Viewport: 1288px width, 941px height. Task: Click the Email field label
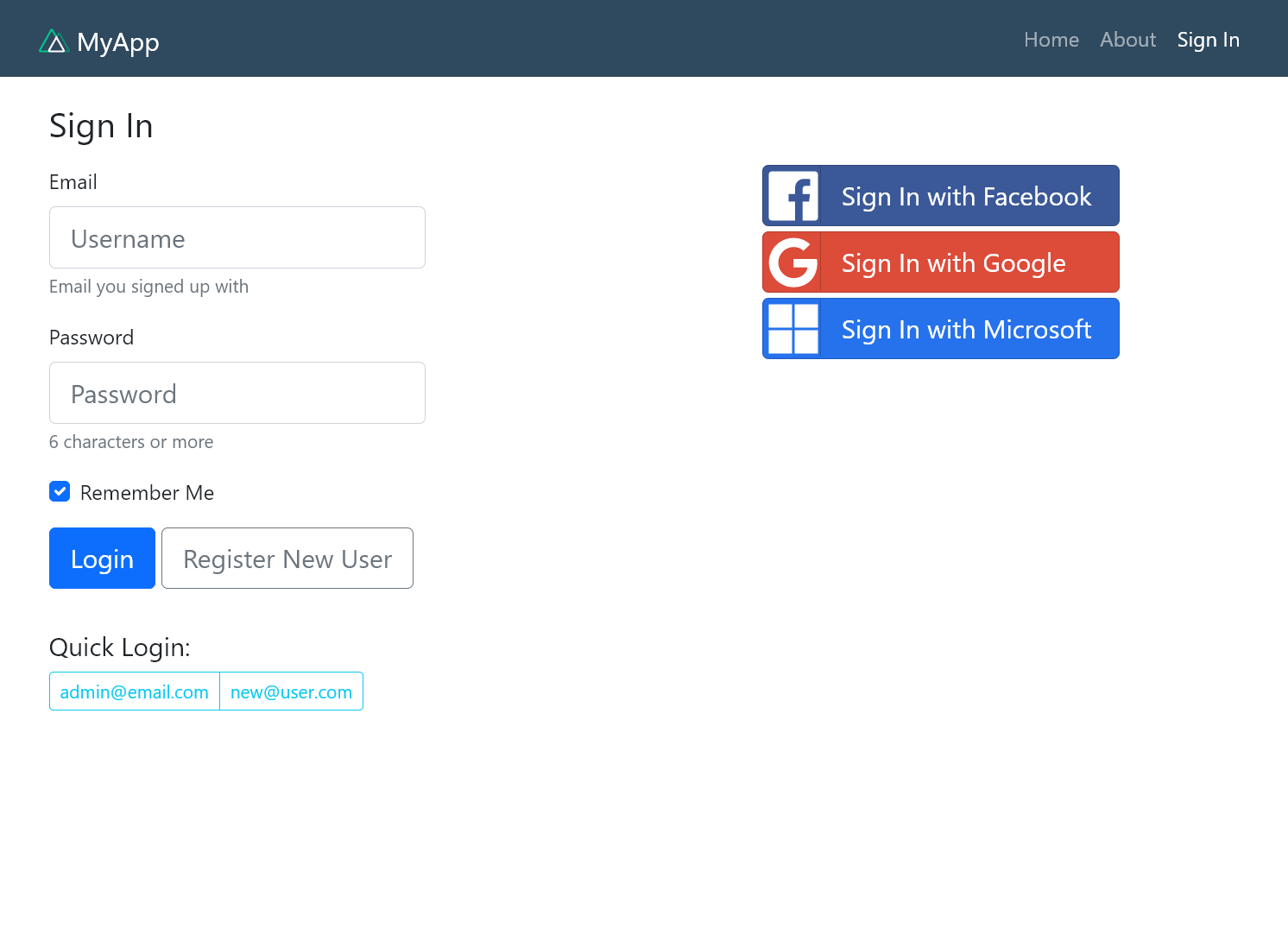coord(73,182)
